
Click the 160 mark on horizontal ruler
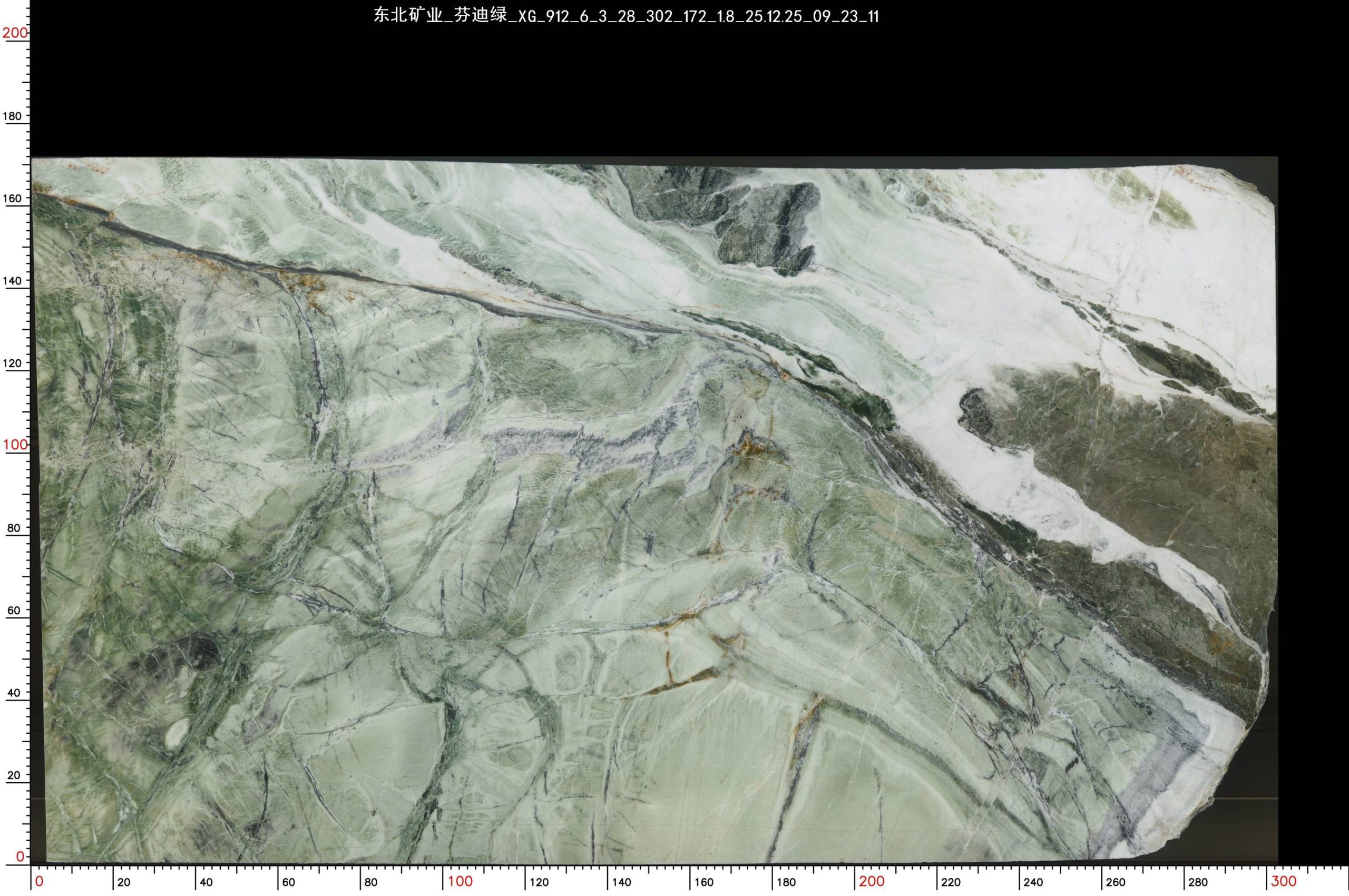coord(704,882)
